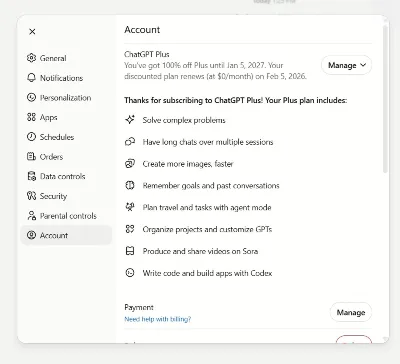The image size is (400, 364).
Task: Click Solve complex problems text
Action: point(184,120)
